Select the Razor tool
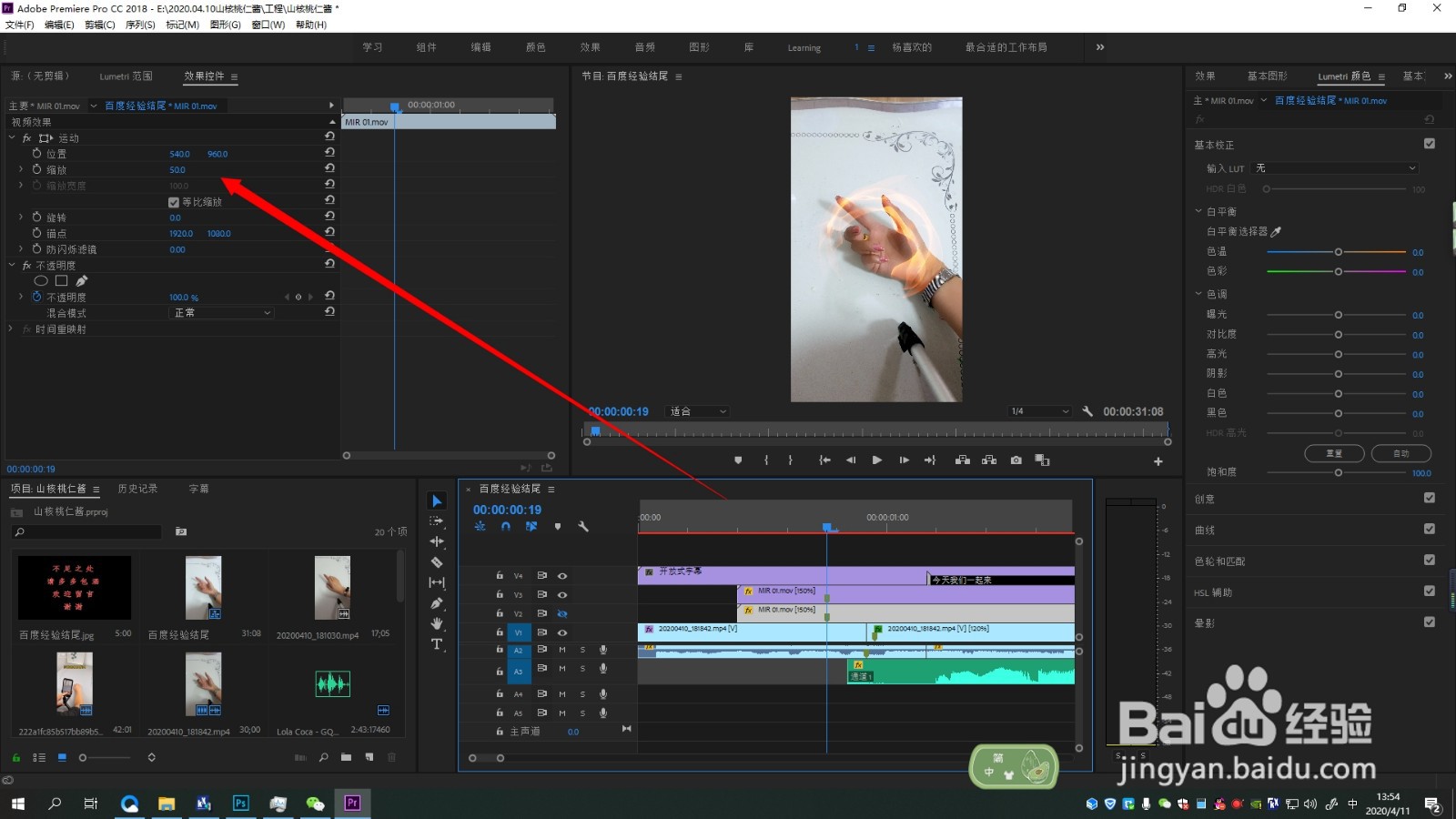This screenshot has width=1456, height=819. tap(437, 562)
